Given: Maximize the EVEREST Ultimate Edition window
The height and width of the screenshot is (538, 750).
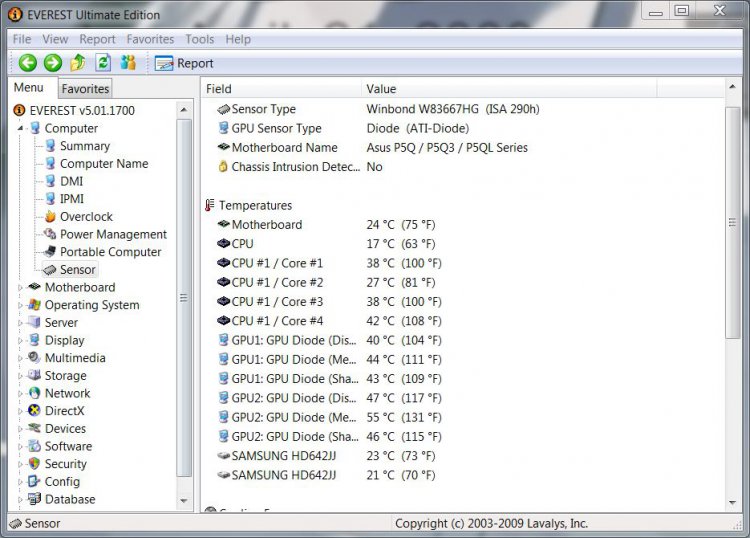Looking at the screenshot, I should (682, 11).
